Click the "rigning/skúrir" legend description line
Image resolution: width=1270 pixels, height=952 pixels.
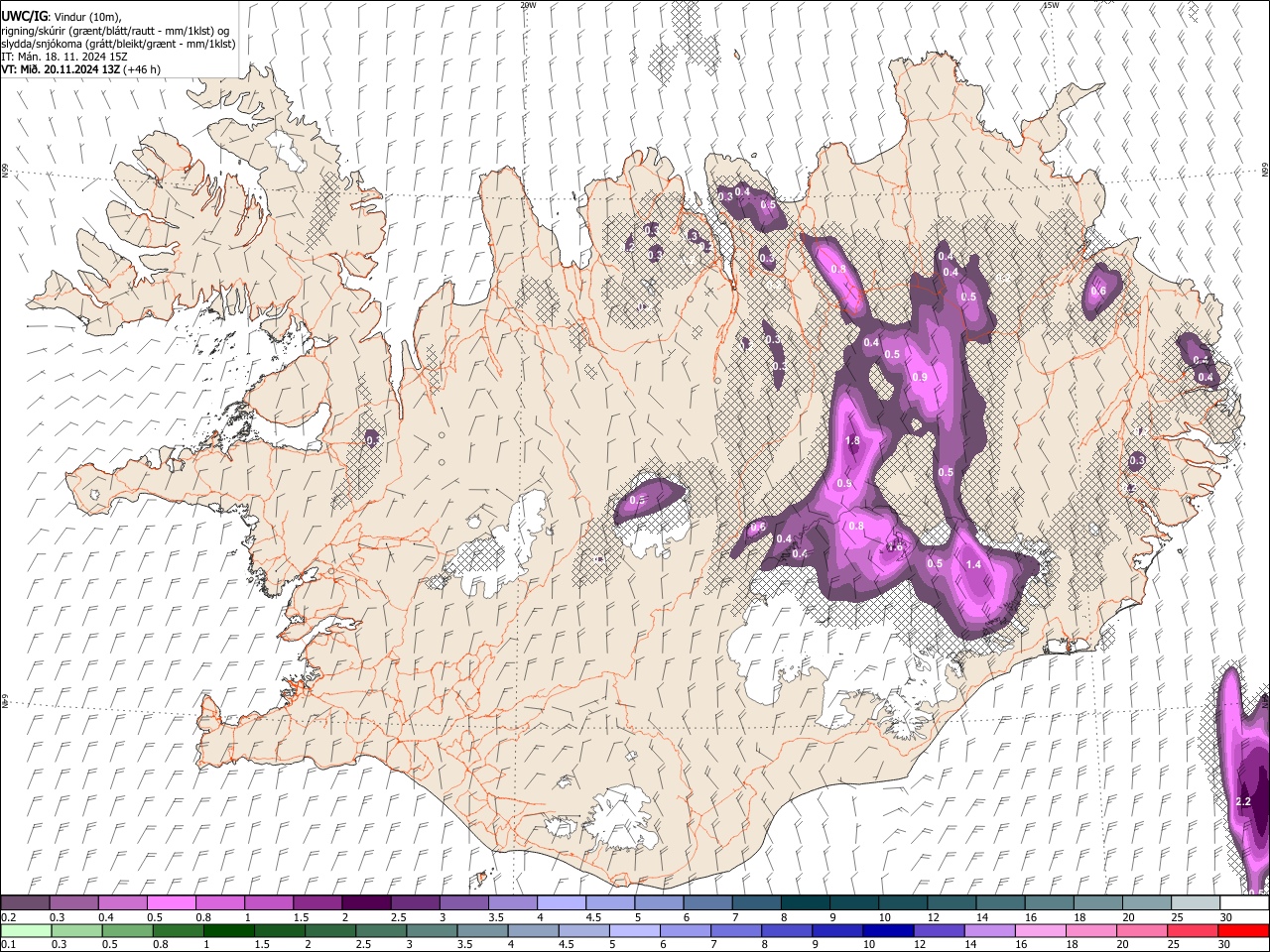[x=115, y=31]
